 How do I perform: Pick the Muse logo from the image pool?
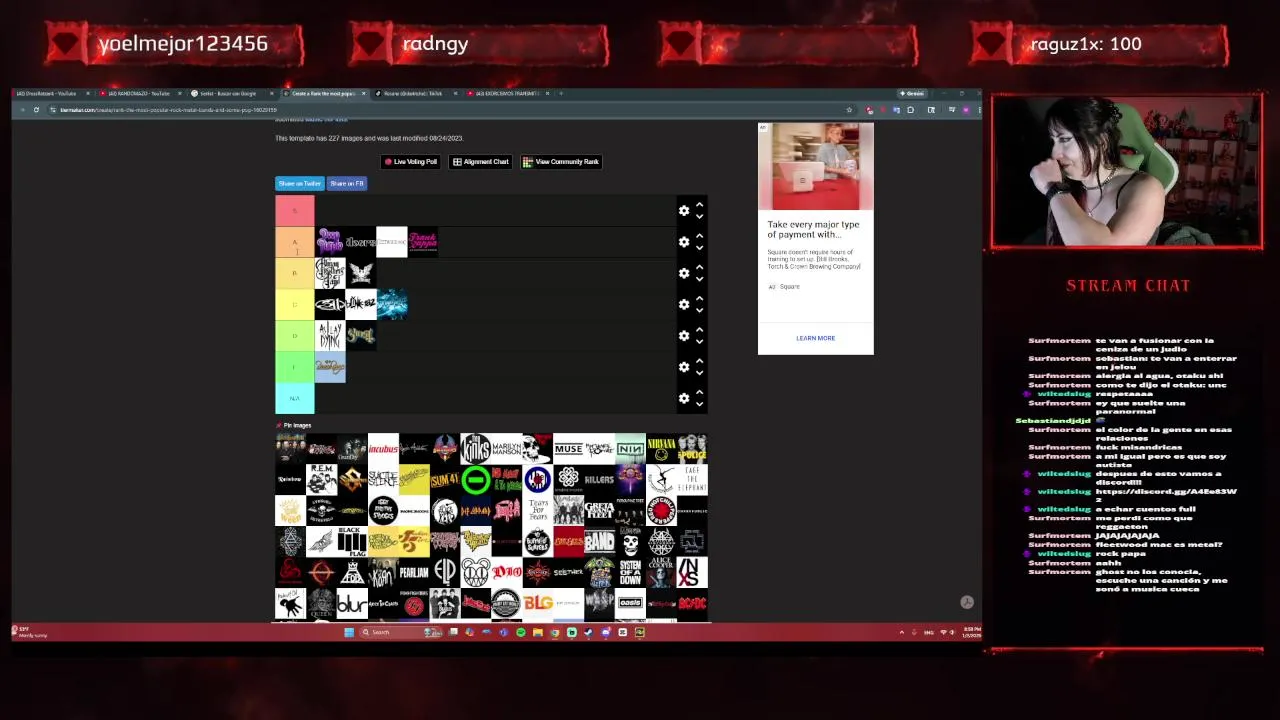[x=568, y=449]
